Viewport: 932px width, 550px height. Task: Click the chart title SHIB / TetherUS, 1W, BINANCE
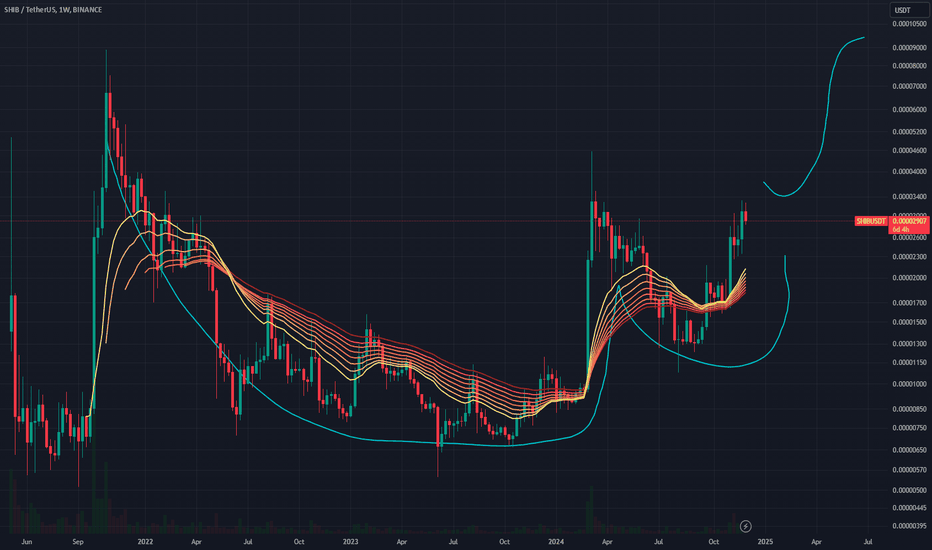coord(53,10)
